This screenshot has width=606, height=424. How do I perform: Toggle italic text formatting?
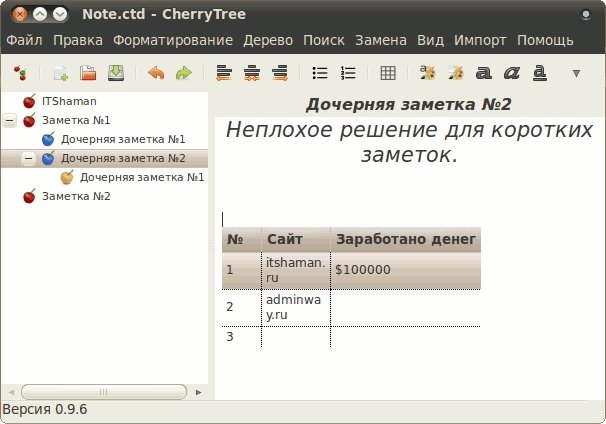512,73
